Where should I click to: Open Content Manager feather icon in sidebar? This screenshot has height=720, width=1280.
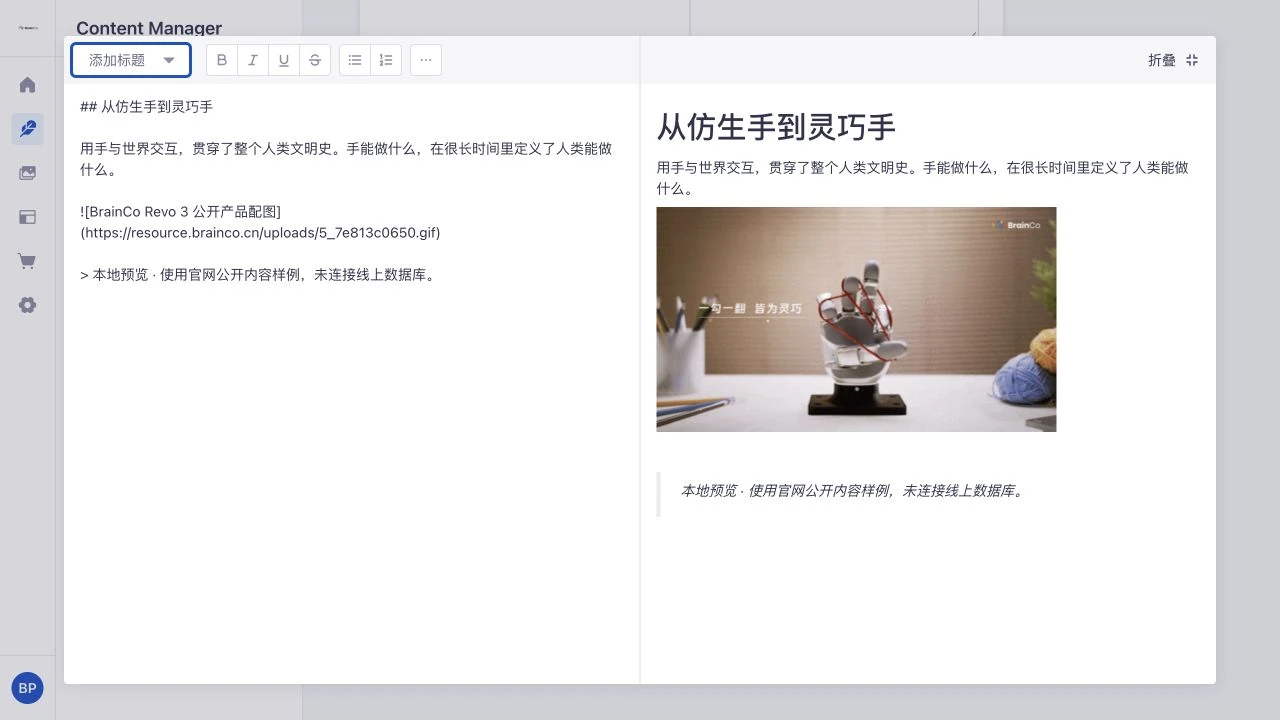[28, 129]
